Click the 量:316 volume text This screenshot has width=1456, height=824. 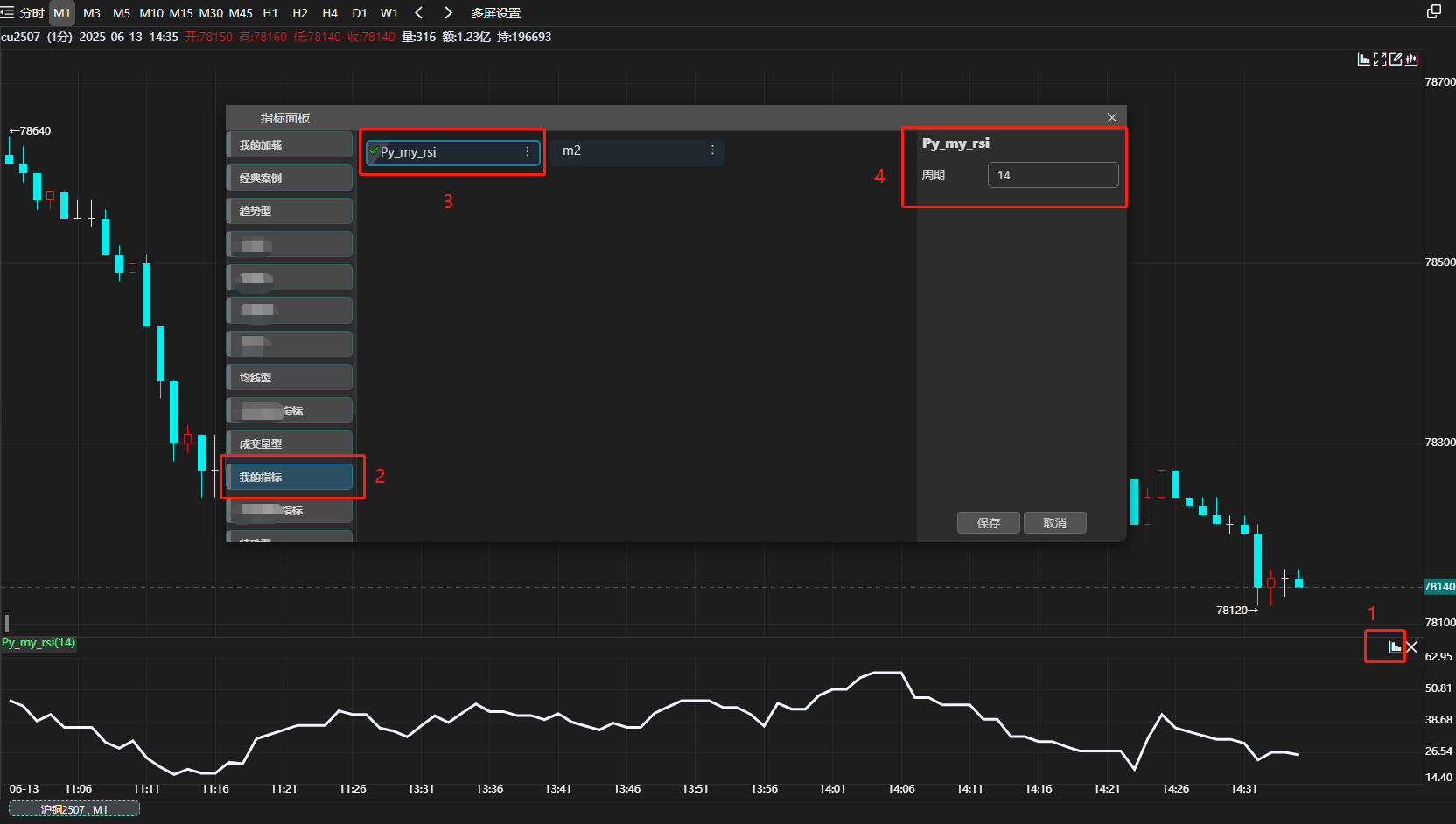click(418, 37)
